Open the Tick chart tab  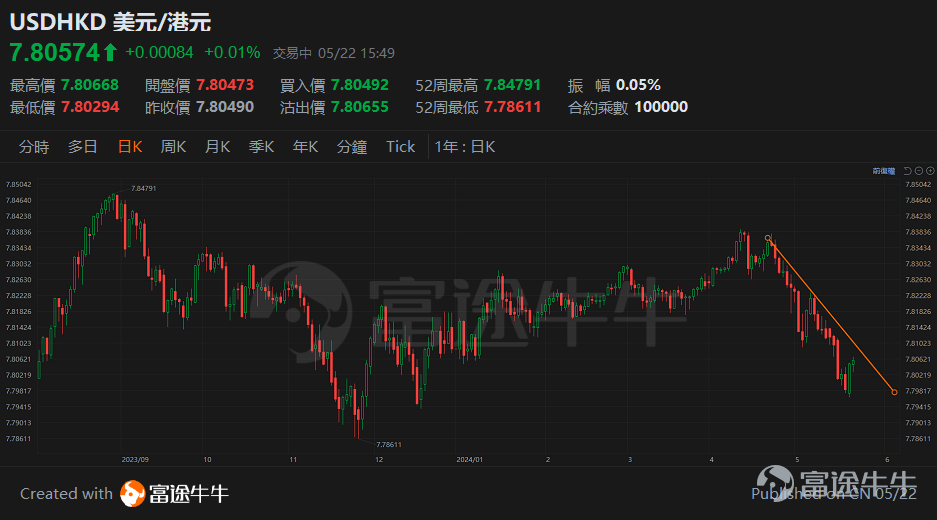click(x=400, y=146)
